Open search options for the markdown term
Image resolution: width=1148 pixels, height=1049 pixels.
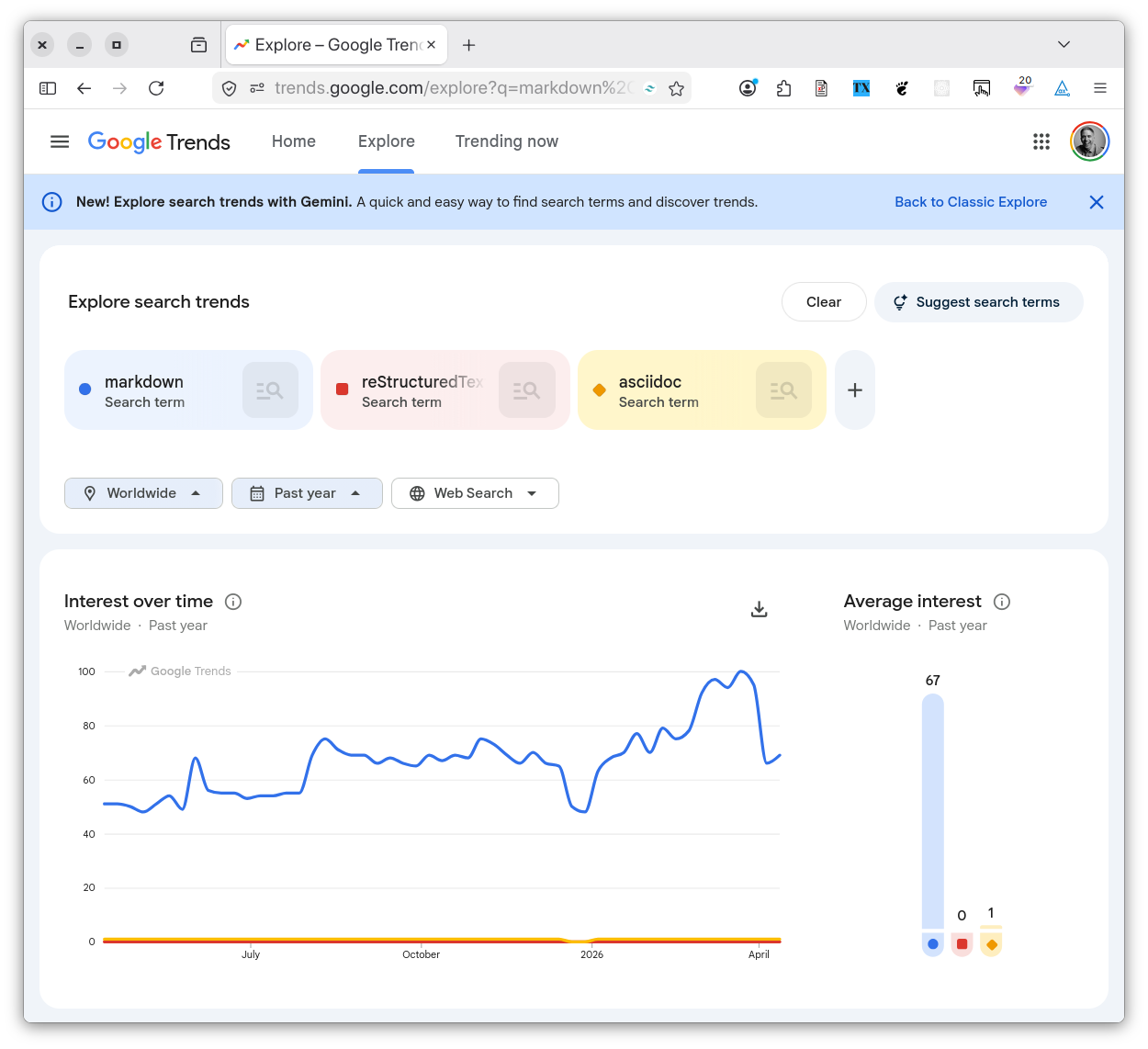coord(270,389)
